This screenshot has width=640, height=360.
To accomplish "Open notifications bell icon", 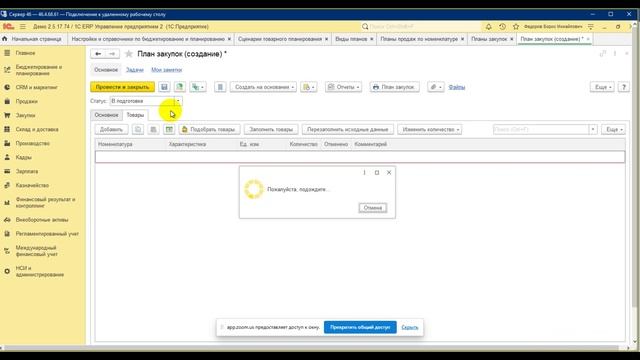I will (489, 27).
